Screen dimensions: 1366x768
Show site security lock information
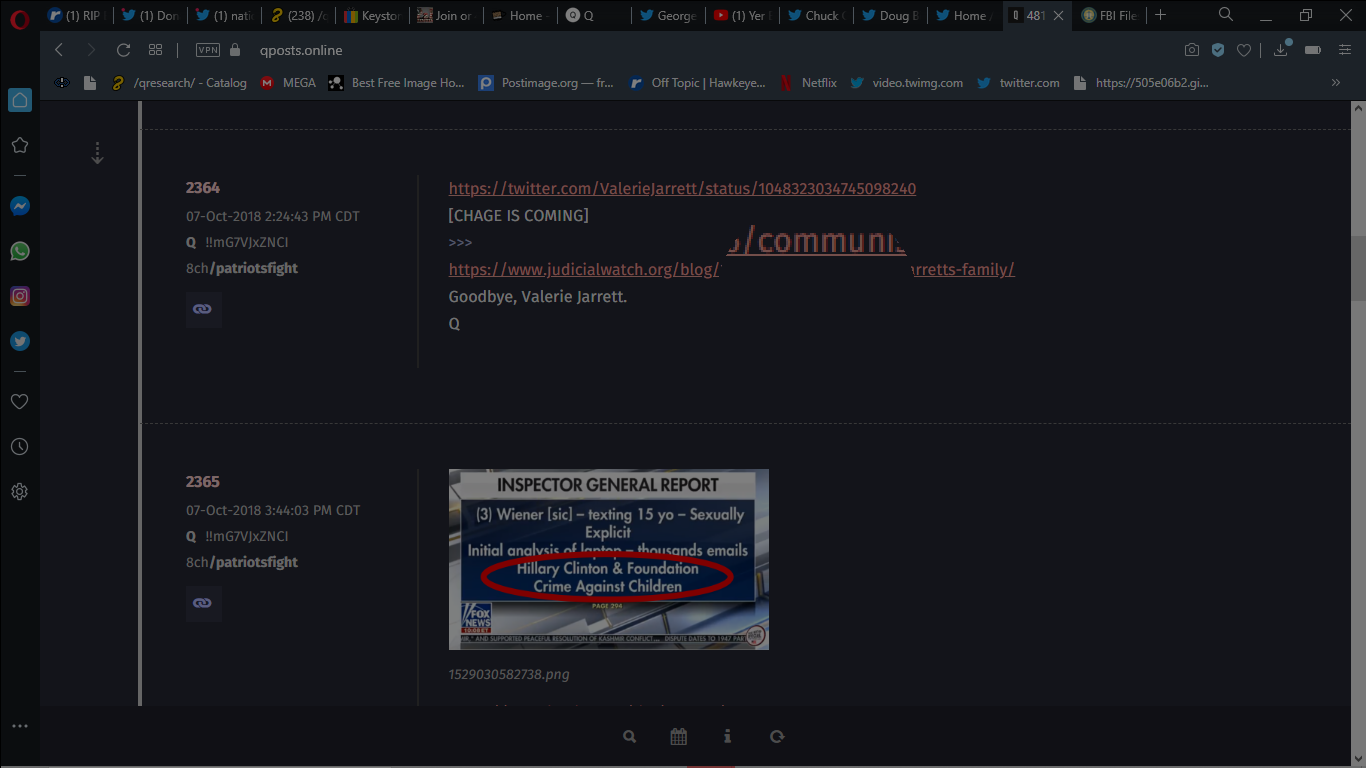click(x=236, y=50)
